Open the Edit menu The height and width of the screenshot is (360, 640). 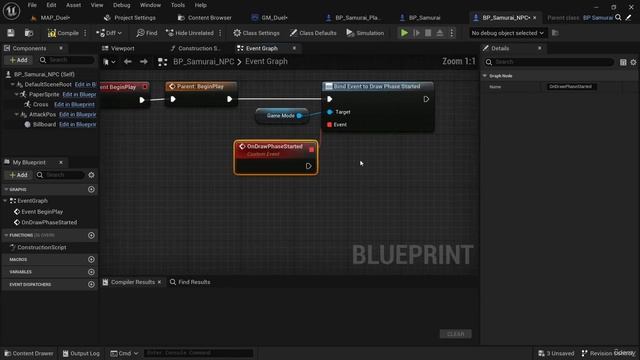point(51,5)
